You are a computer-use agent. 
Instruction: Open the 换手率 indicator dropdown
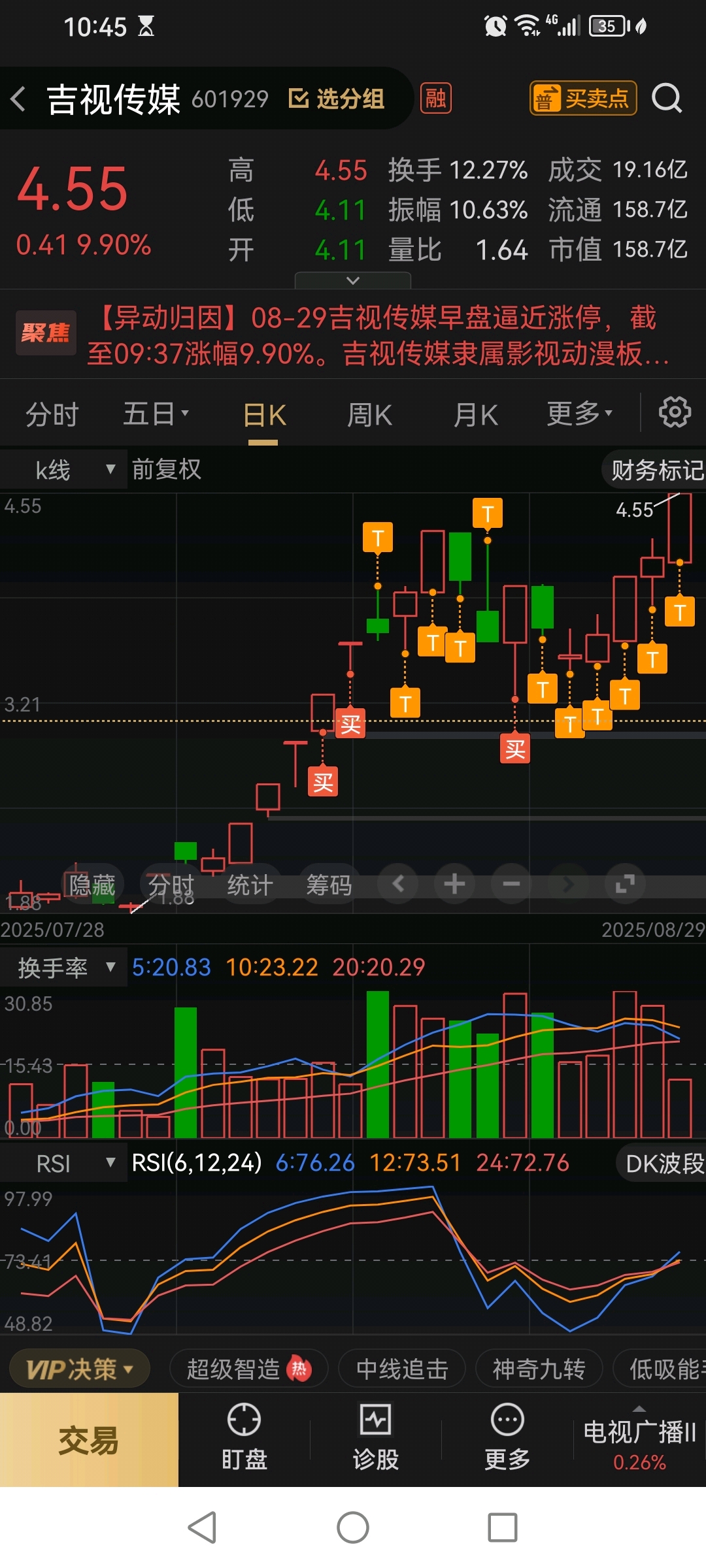(x=63, y=967)
